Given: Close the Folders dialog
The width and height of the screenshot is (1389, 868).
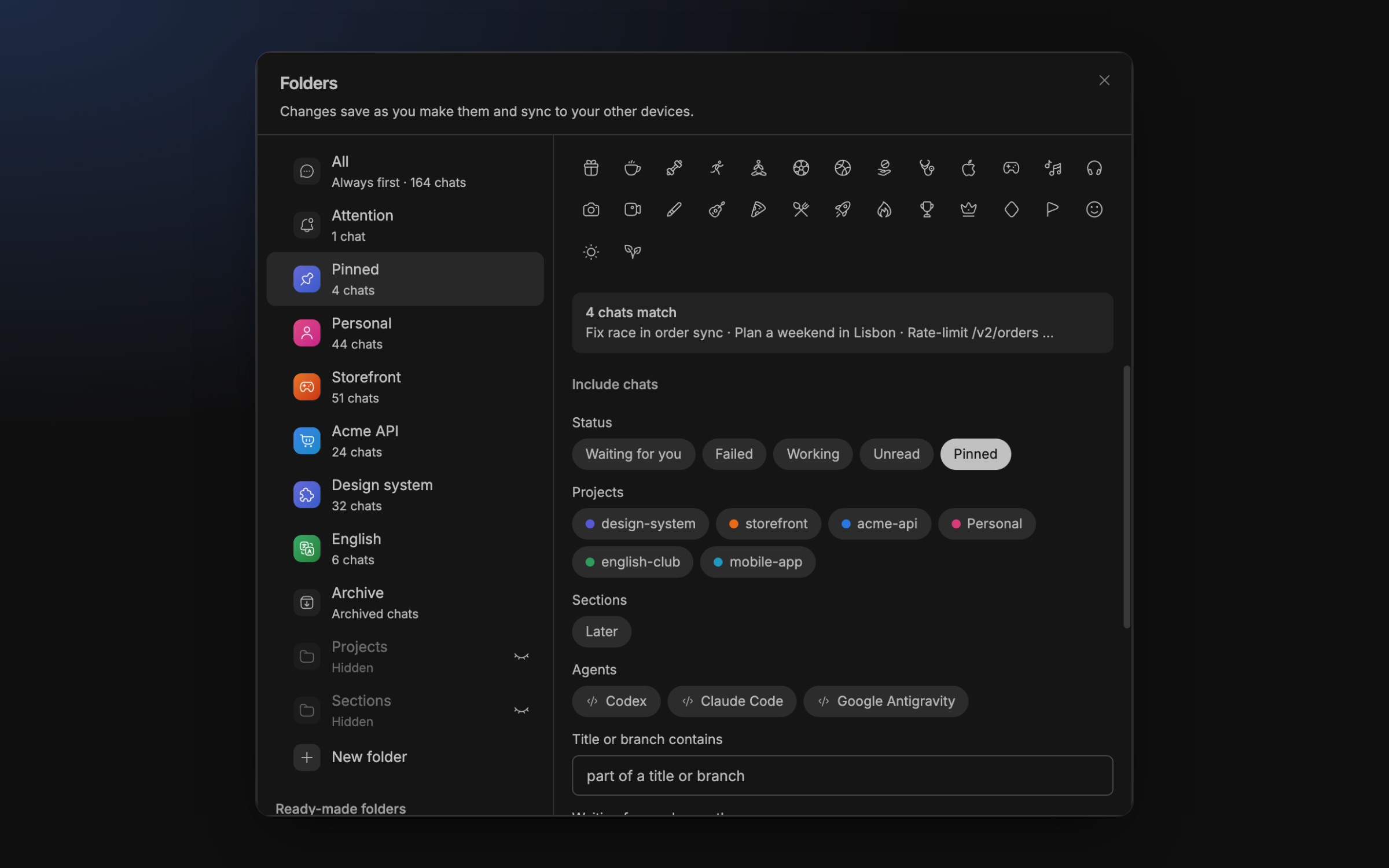Looking at the screenshot, I should tap(1104, 80).
